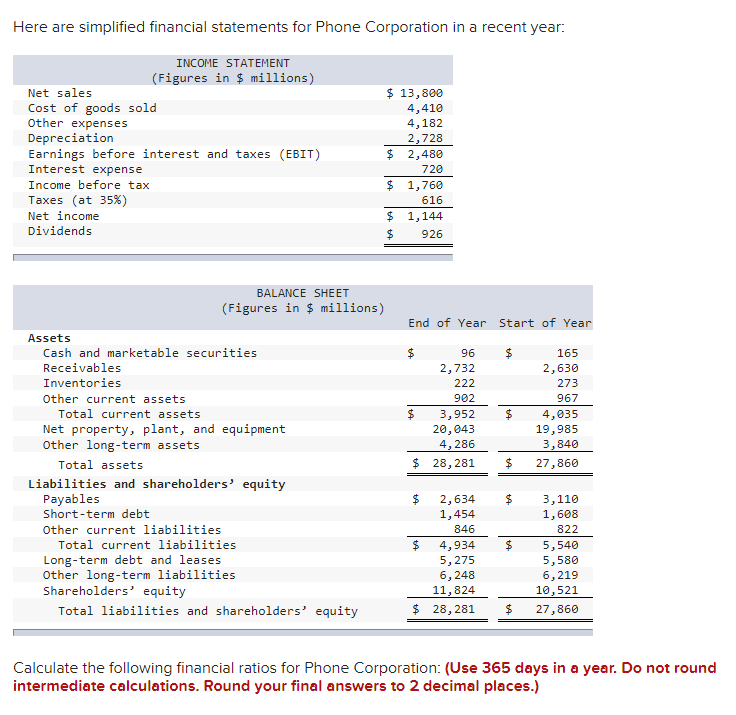The width and height of the screenshot is (736, 715).
Task: Click the tax amount 616
Action: (432, 200)
